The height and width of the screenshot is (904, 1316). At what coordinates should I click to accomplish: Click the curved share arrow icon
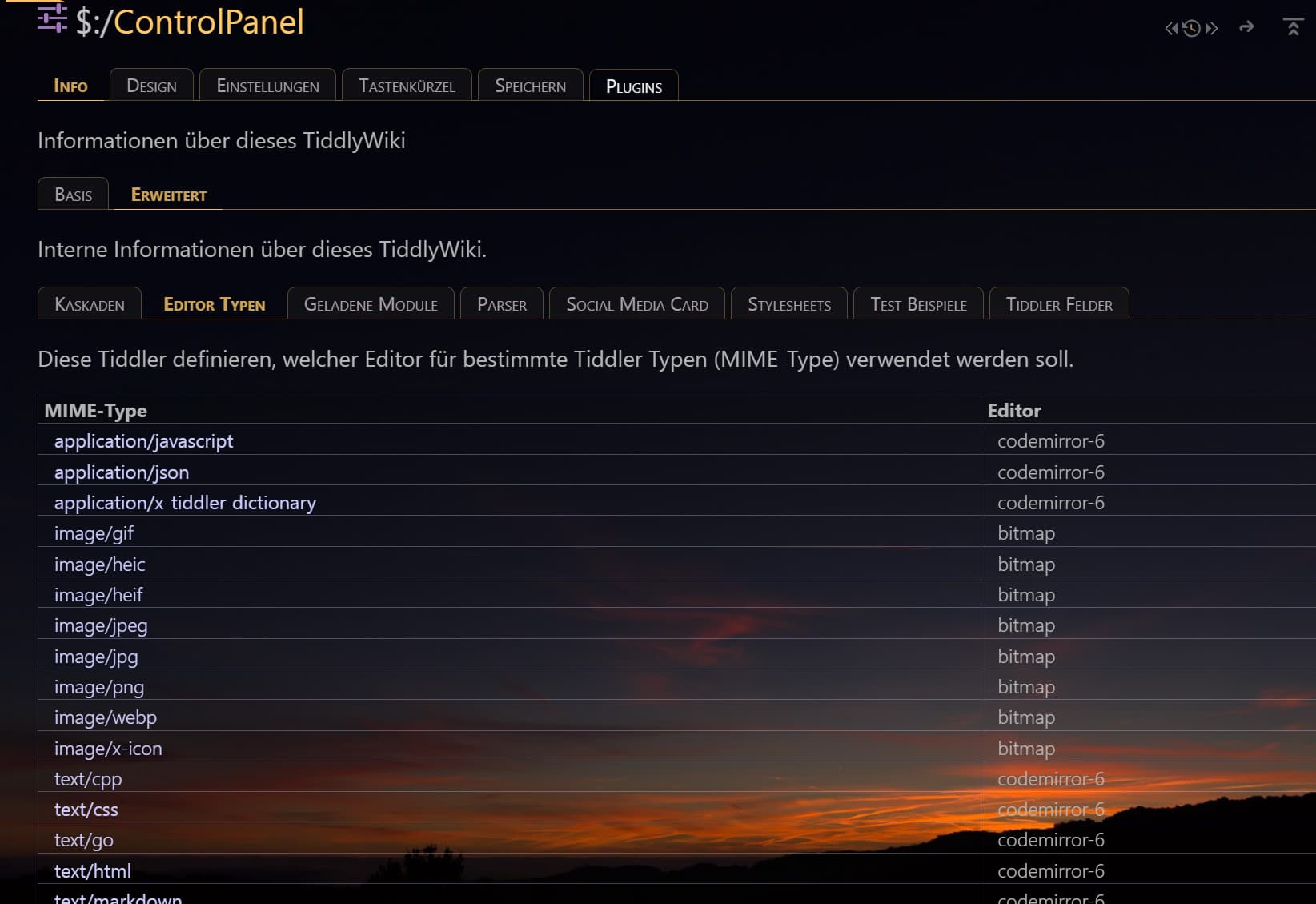pos(1246,27)
